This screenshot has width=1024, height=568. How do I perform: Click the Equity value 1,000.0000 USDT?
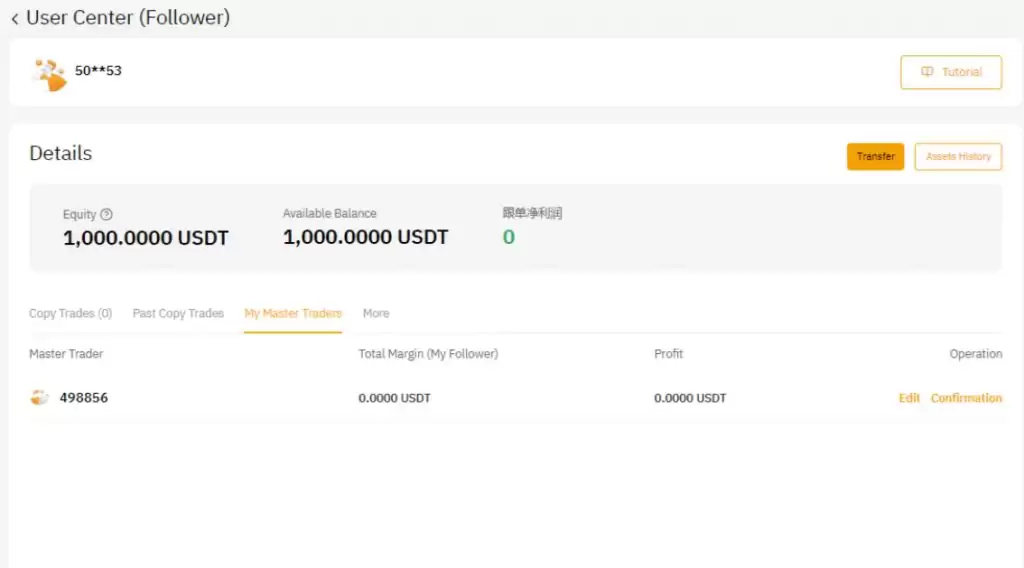coord(146,238)
